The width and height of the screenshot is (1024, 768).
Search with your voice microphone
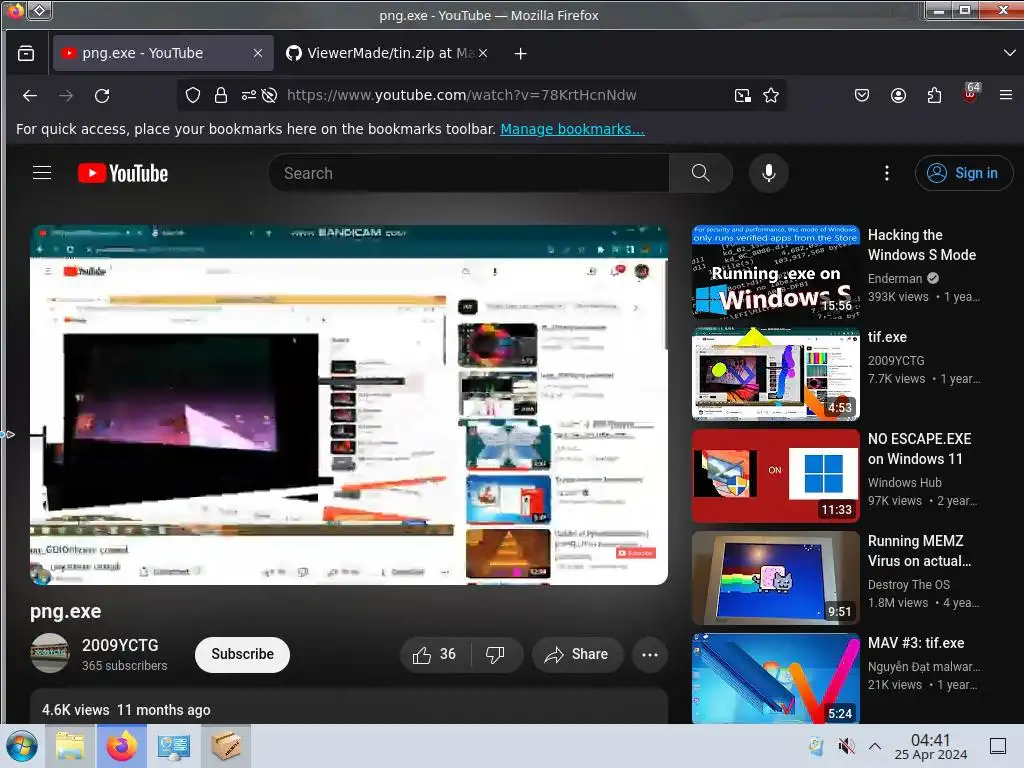coord(769,173)
